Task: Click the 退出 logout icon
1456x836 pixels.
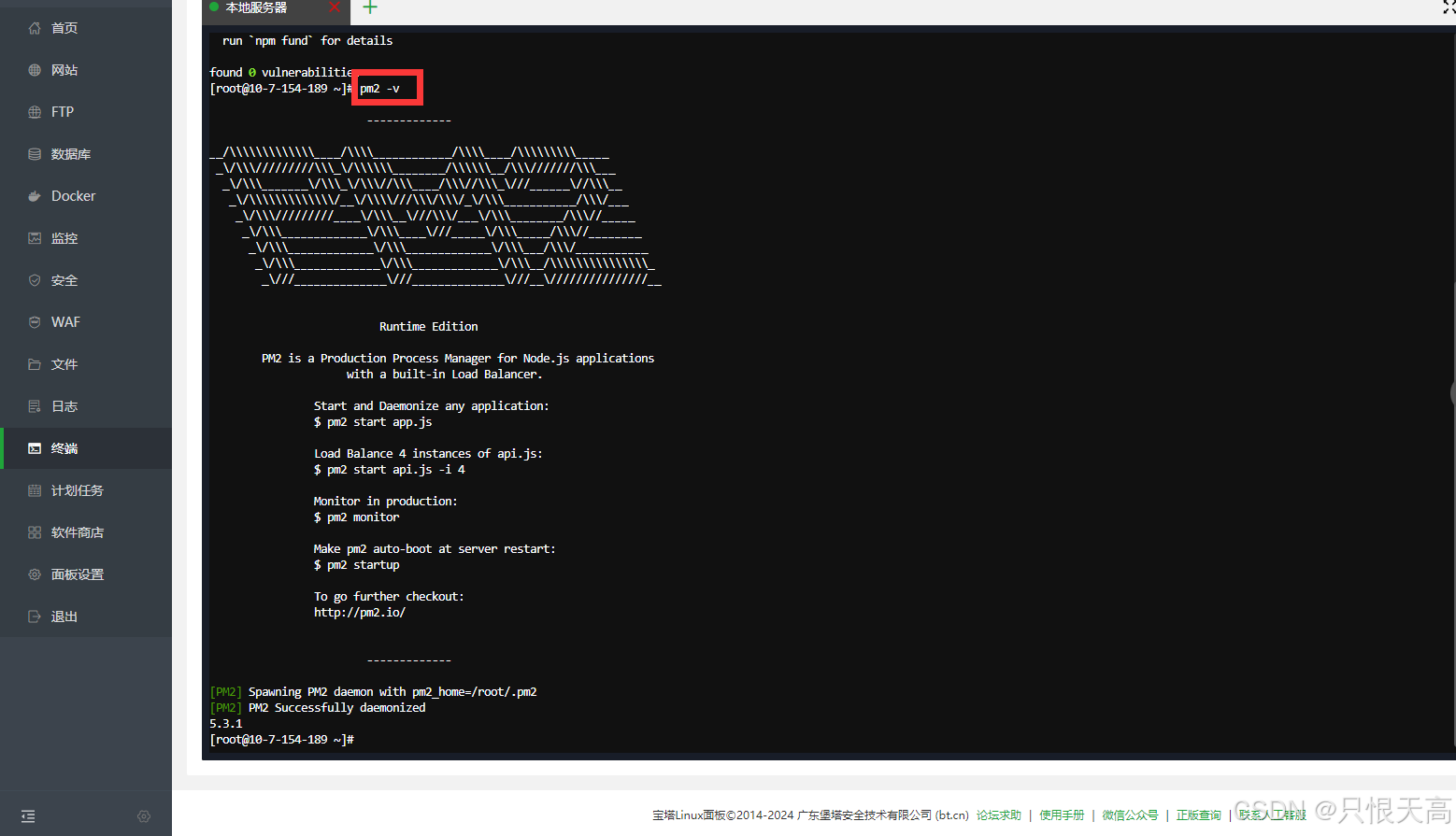Action: [x=35, y=616]
